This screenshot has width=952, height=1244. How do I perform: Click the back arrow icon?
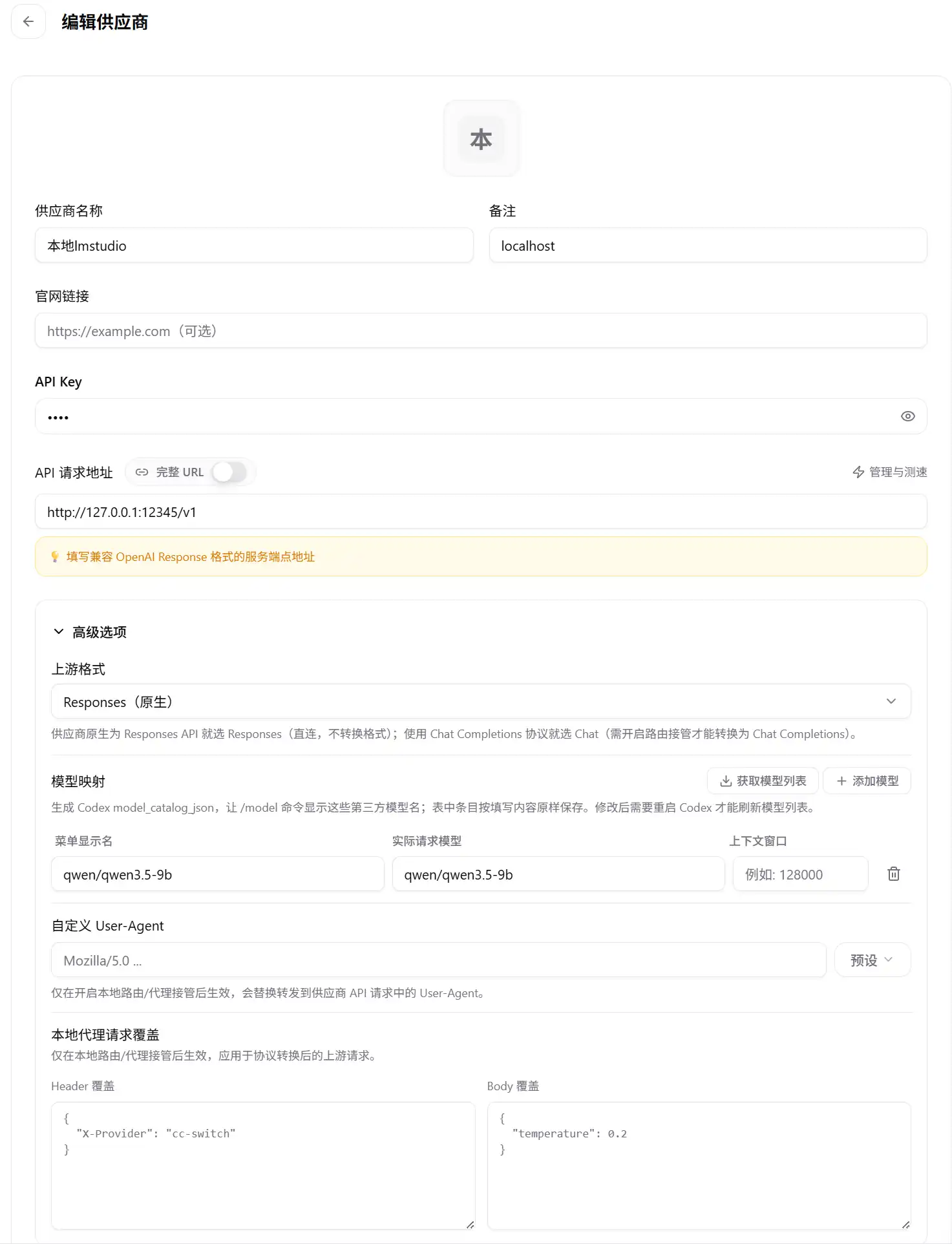coord(28,22)
